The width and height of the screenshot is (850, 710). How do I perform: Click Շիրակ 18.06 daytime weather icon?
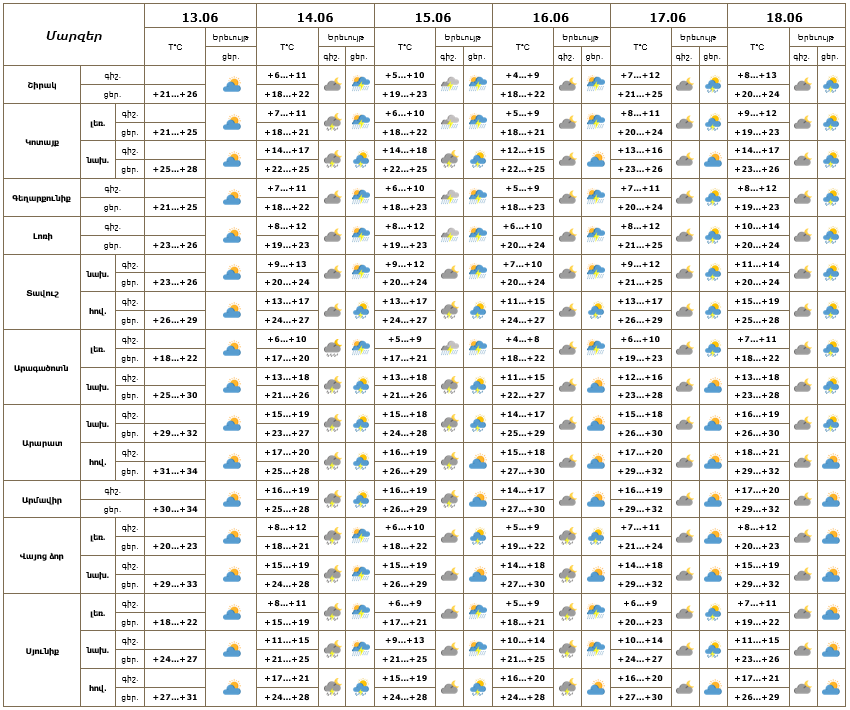point(831,85)
